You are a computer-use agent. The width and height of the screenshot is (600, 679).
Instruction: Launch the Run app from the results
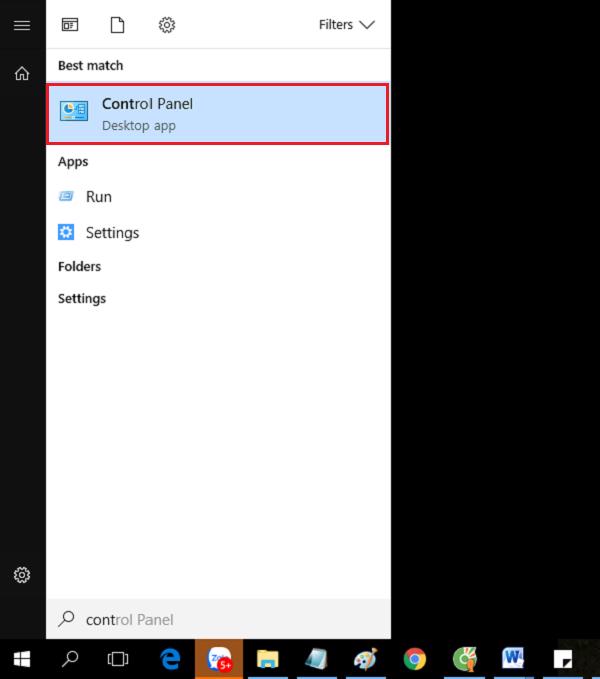pyautogui.click(x=98, y=197)
